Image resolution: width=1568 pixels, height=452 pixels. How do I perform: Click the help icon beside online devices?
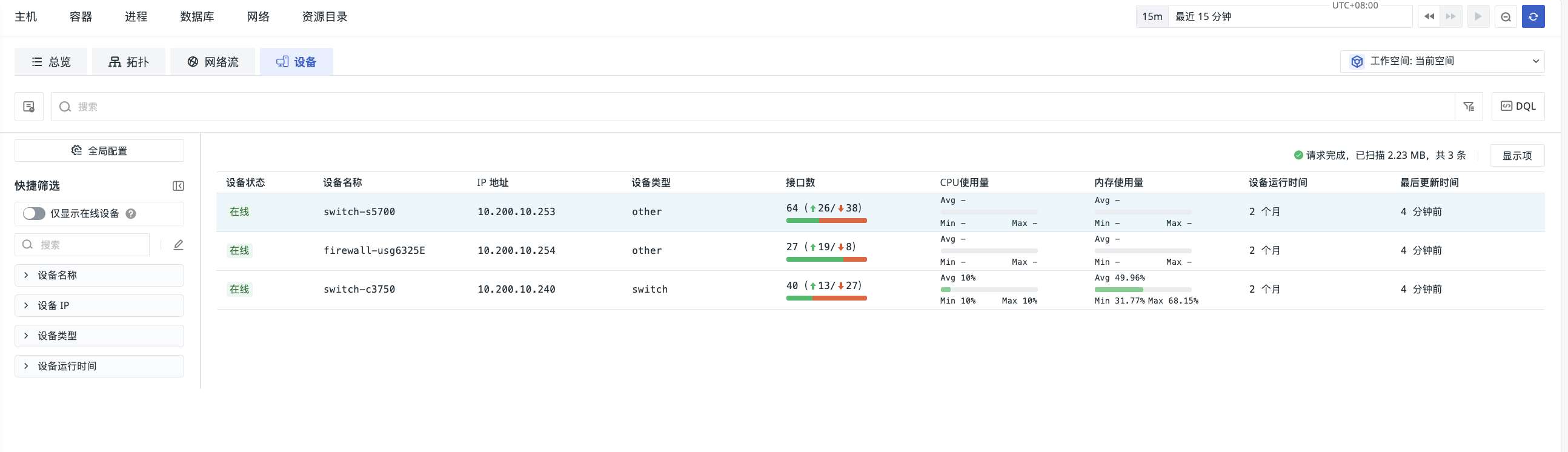tap(131, 213)
